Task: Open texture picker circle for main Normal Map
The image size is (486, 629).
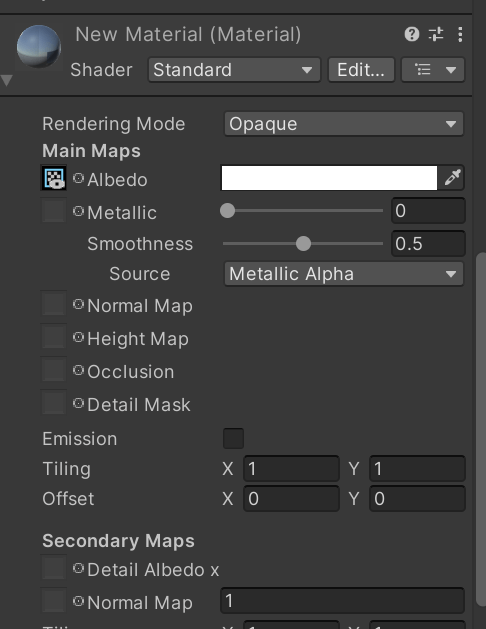Action: pyautogui.click(x=79, y=304)
